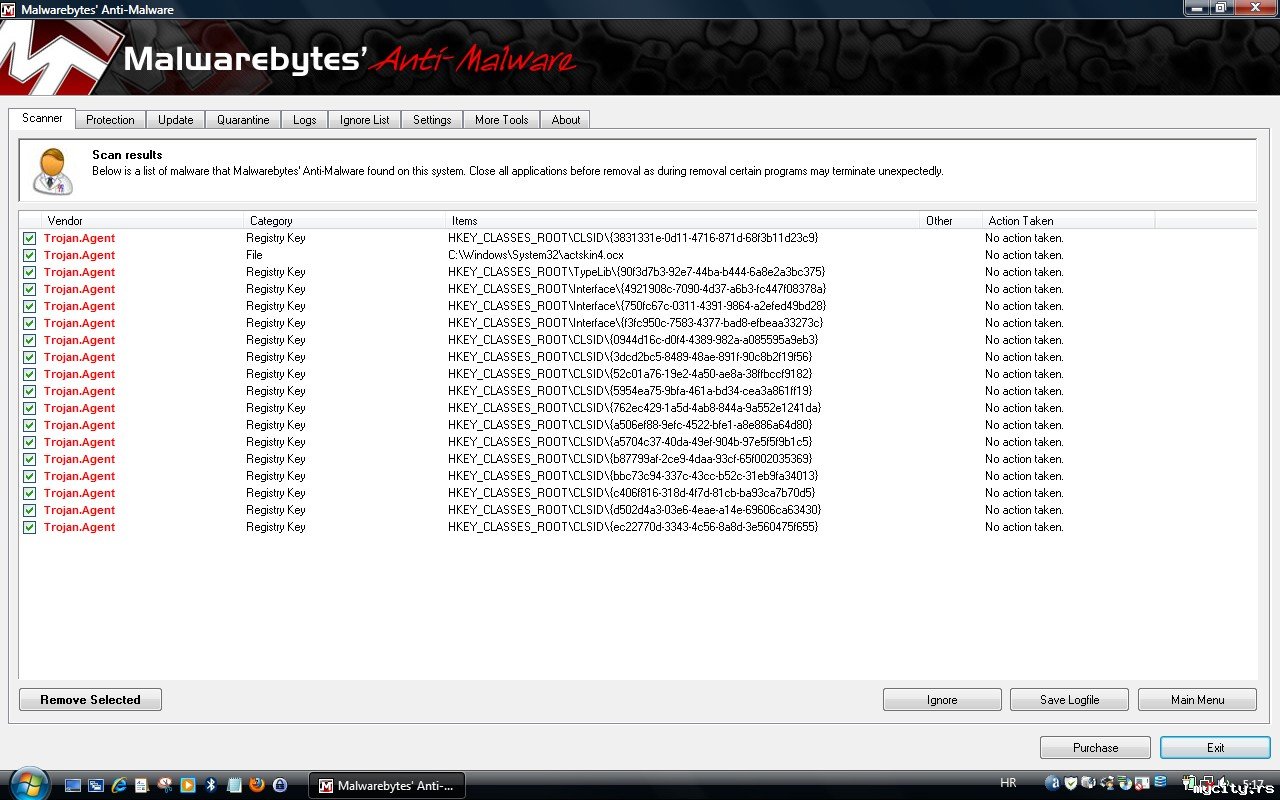Toggle checkbox for CLSID {5954ea75 row

click(x=30, y=391)
